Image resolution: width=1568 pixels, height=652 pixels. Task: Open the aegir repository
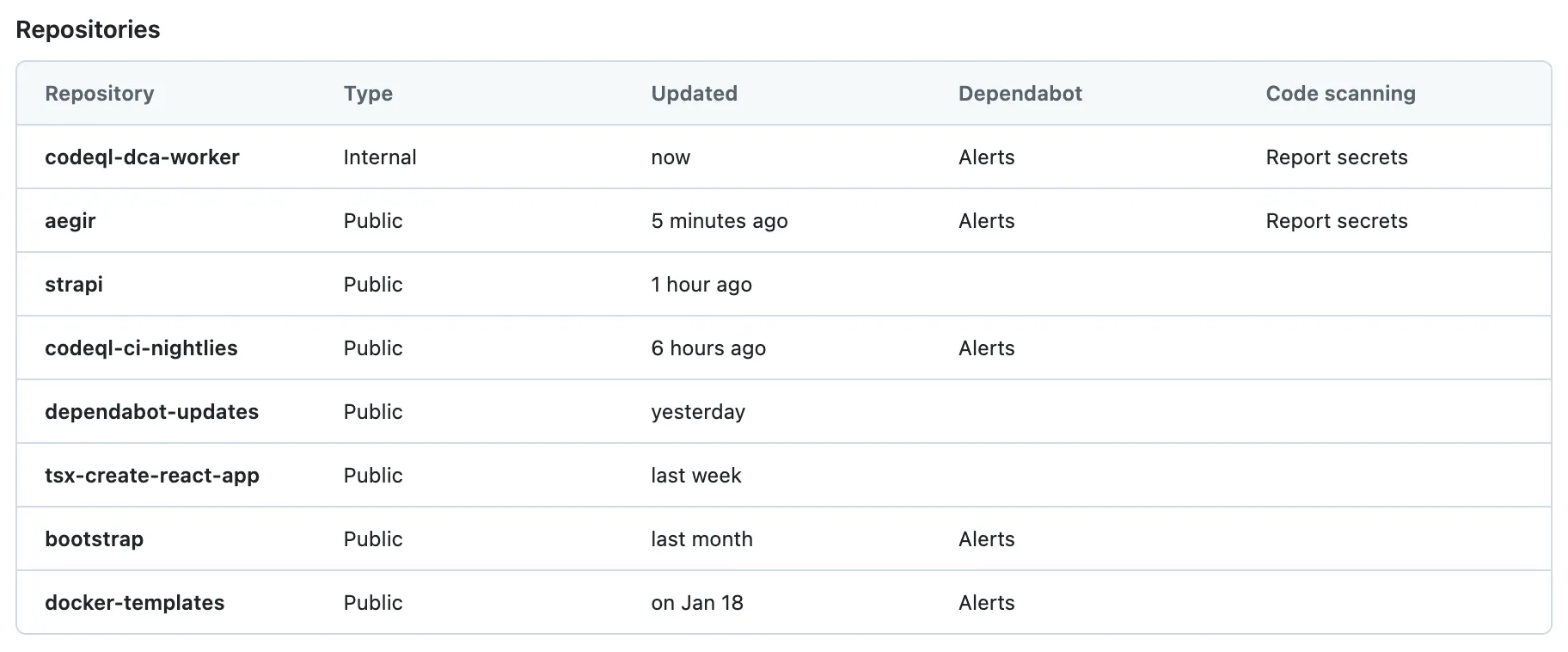click(70, 221)
